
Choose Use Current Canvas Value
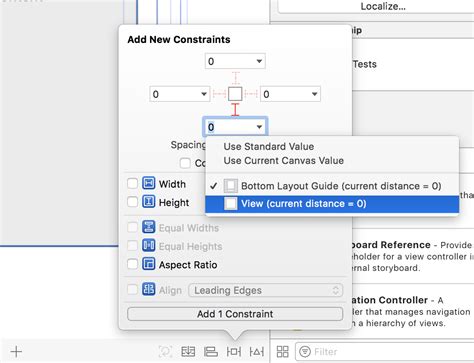coord(284,160)
